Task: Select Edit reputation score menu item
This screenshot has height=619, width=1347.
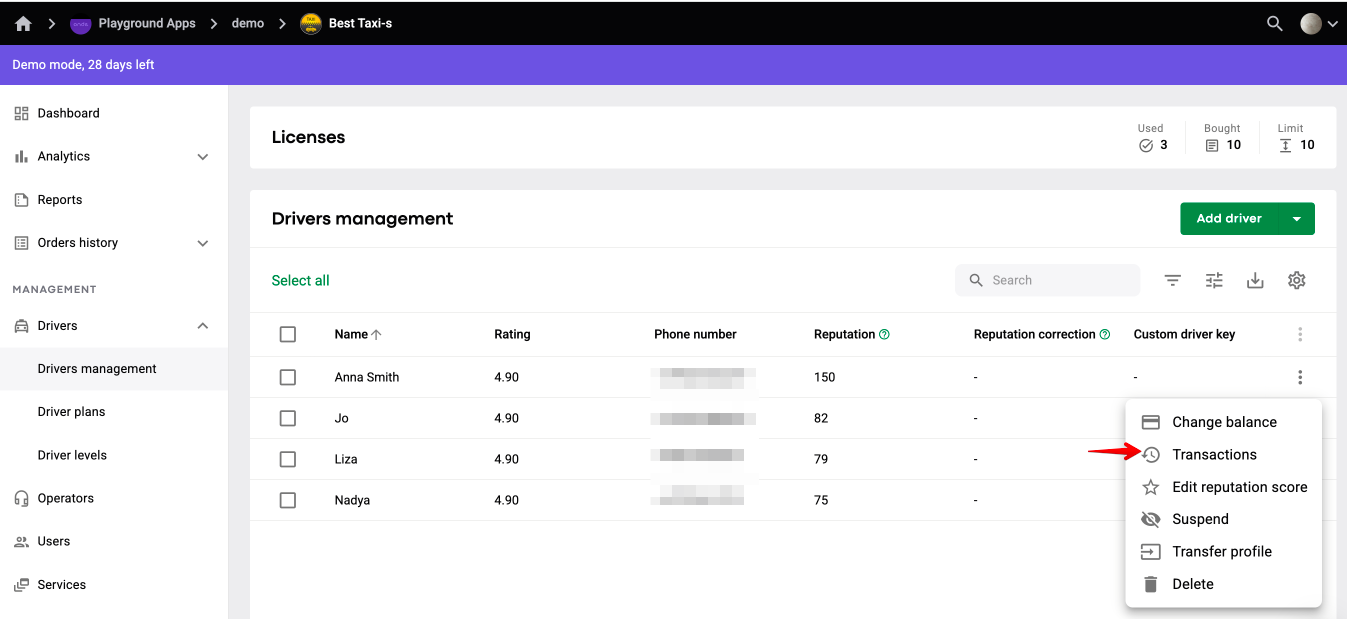Action: pos(1239,487)
